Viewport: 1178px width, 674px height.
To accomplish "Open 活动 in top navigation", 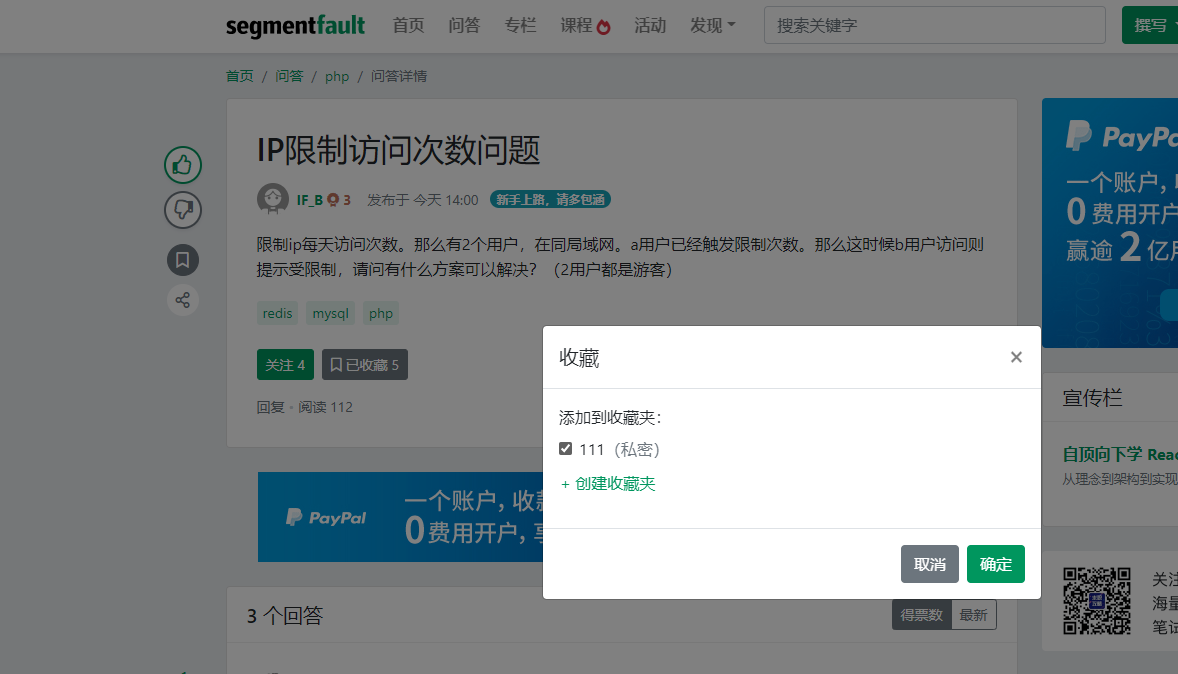I will pyautogui.click(x=650, y=26).
